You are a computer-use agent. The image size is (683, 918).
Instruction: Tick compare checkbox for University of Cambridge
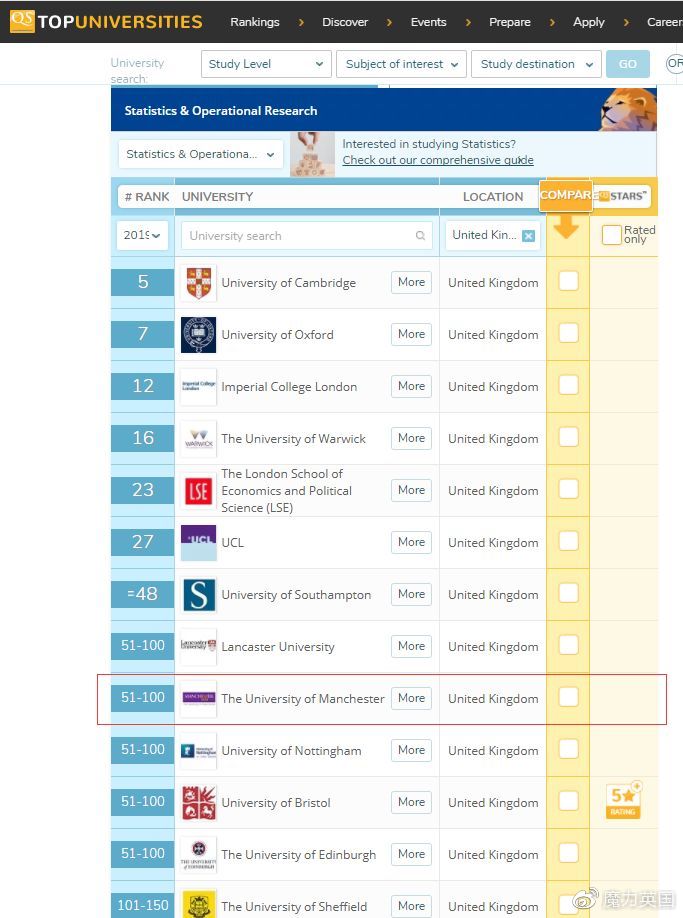(568, 281)
